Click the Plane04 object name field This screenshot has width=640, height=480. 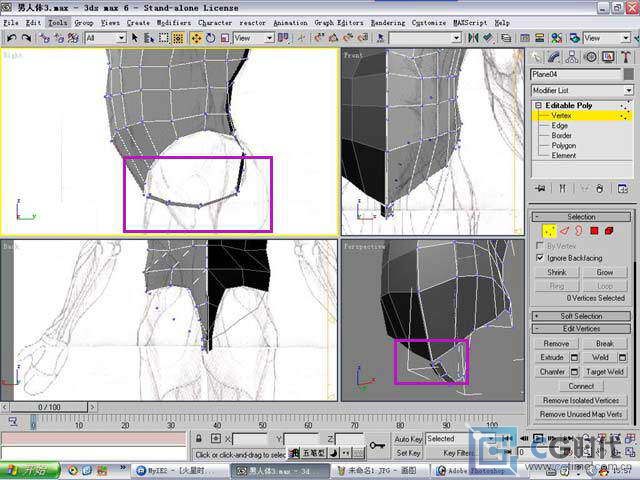pos(576,74)
